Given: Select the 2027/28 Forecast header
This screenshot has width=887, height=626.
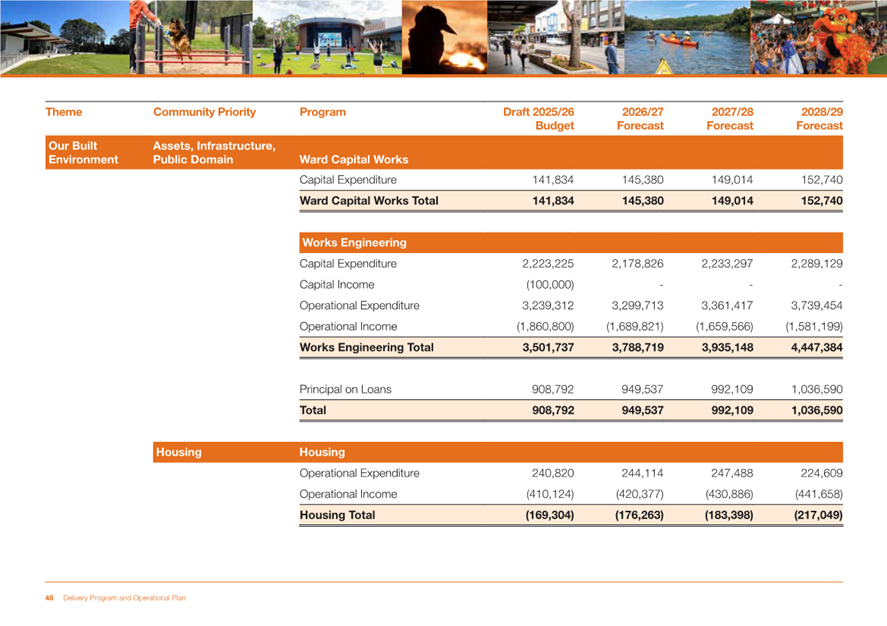Looking at the screenshot, I should (x=730, y=119).
